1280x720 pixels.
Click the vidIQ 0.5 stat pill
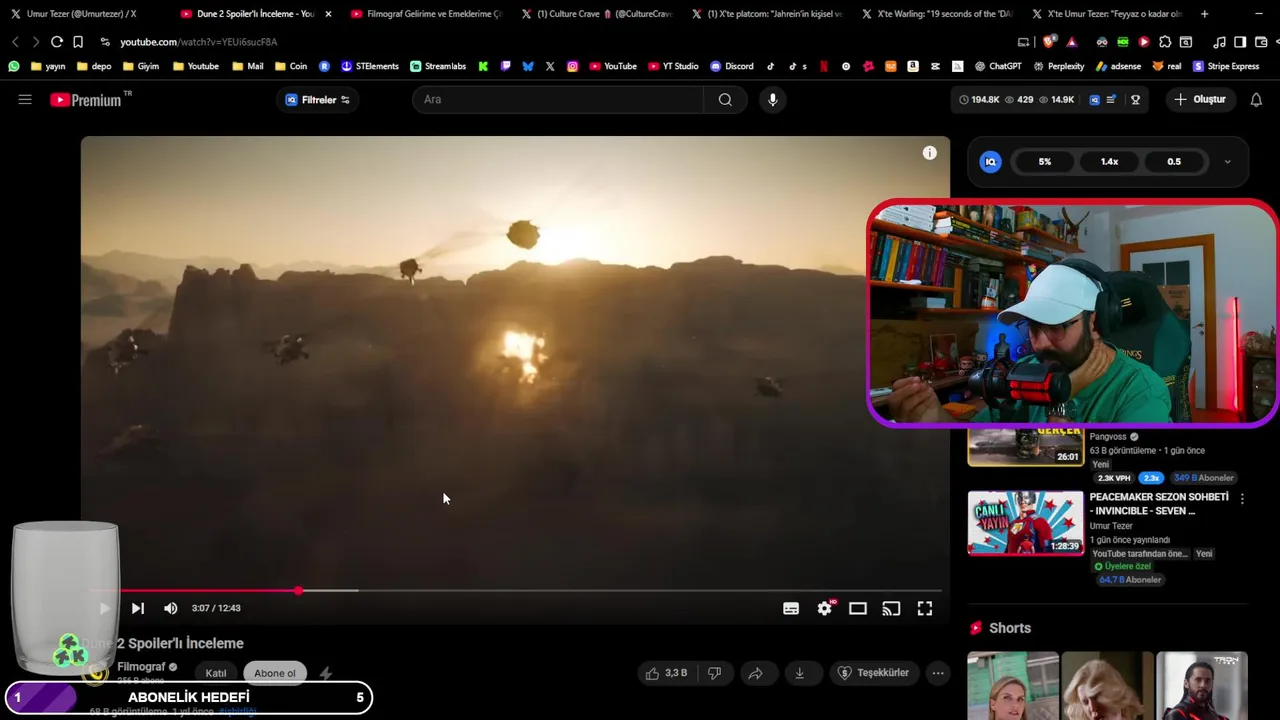click(x=1174, y=162)
